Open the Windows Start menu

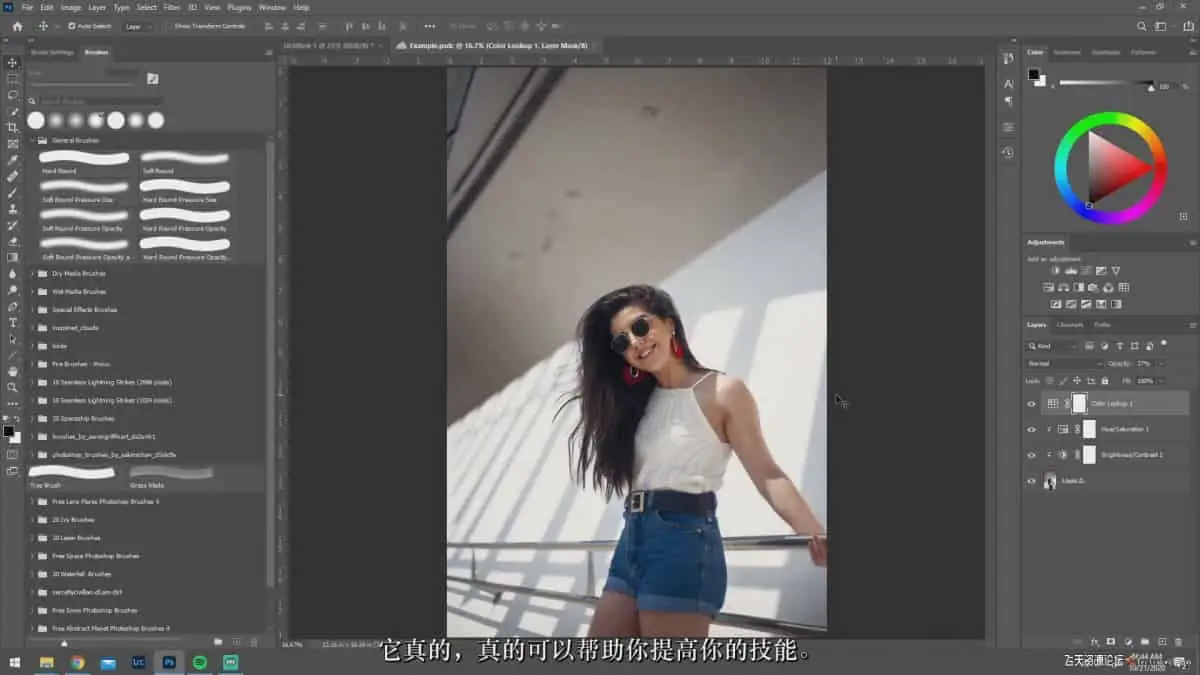15,662
